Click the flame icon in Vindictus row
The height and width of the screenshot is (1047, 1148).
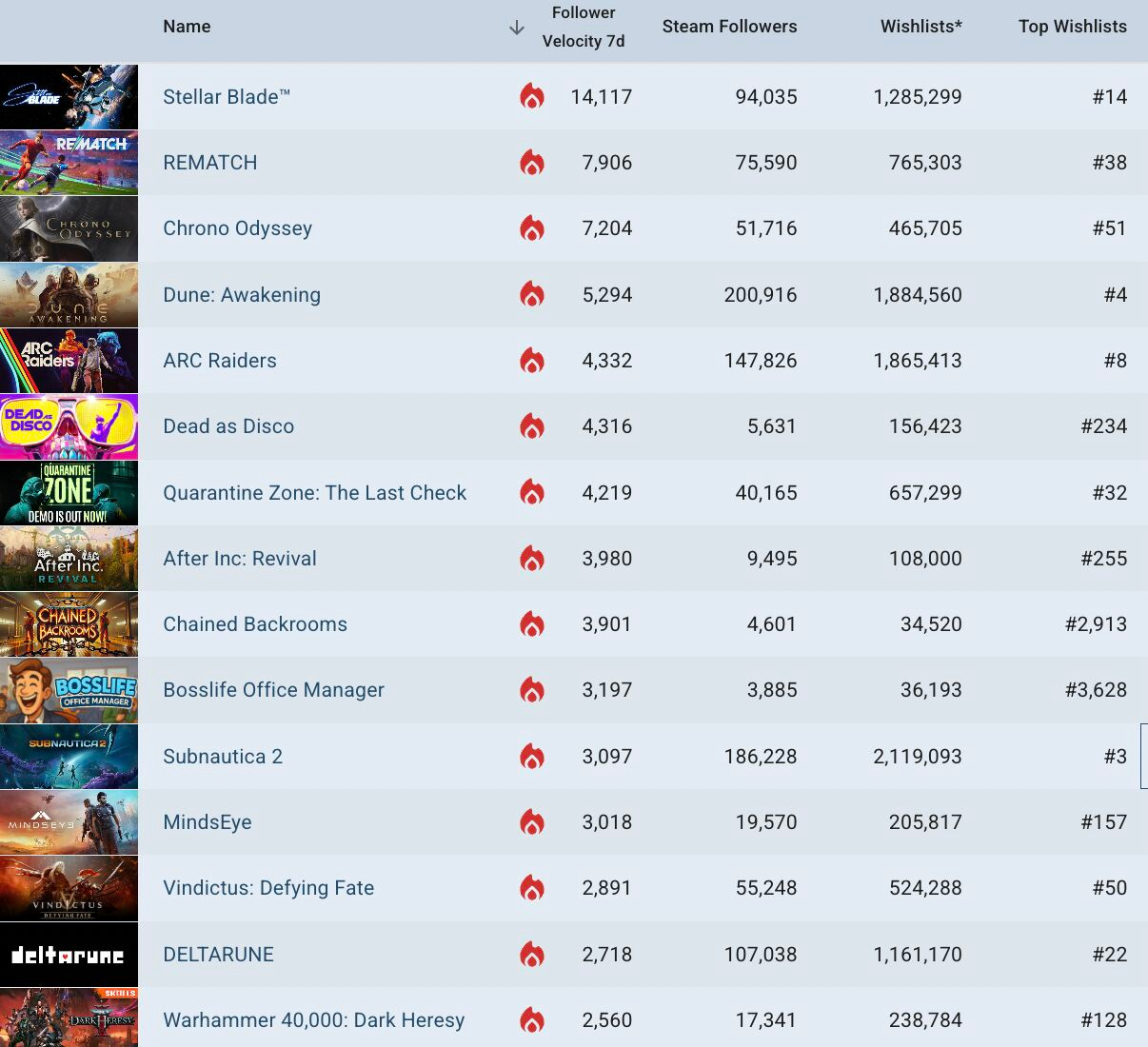pos(532,888)
